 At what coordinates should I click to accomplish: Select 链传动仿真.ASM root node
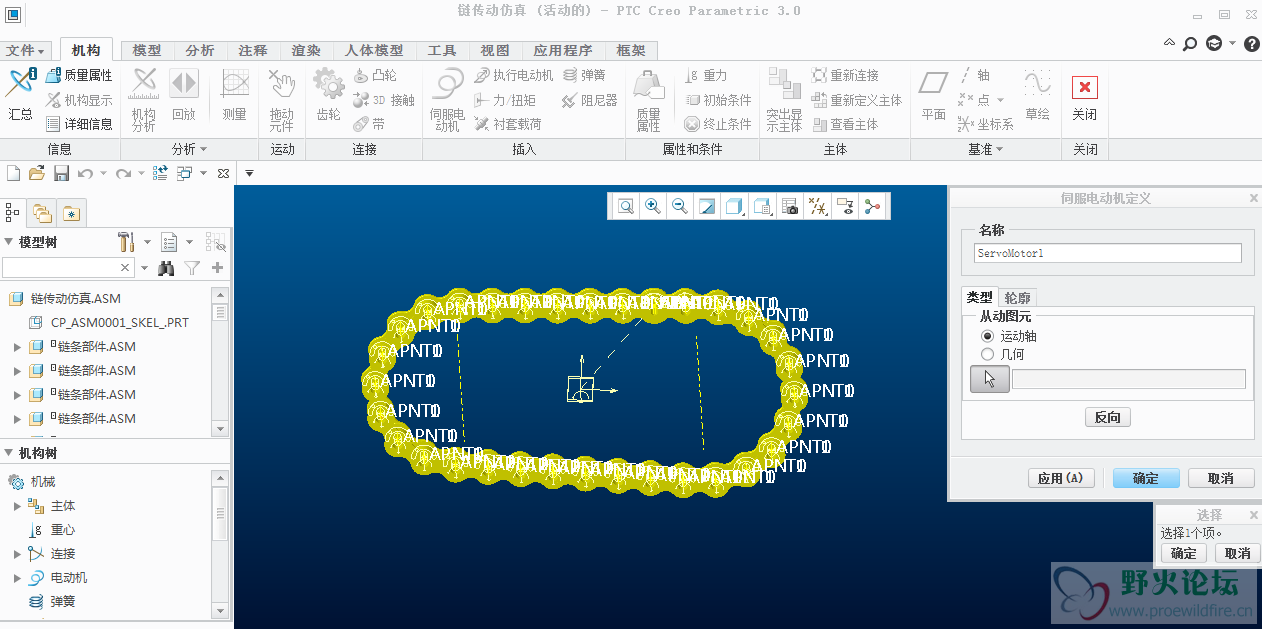pos(66,298)
